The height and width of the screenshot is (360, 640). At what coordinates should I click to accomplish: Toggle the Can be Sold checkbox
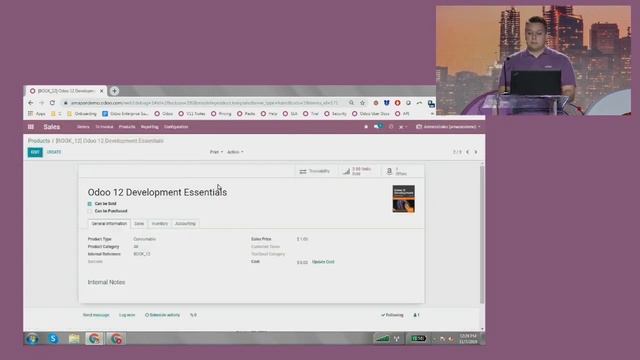point(90,204)
